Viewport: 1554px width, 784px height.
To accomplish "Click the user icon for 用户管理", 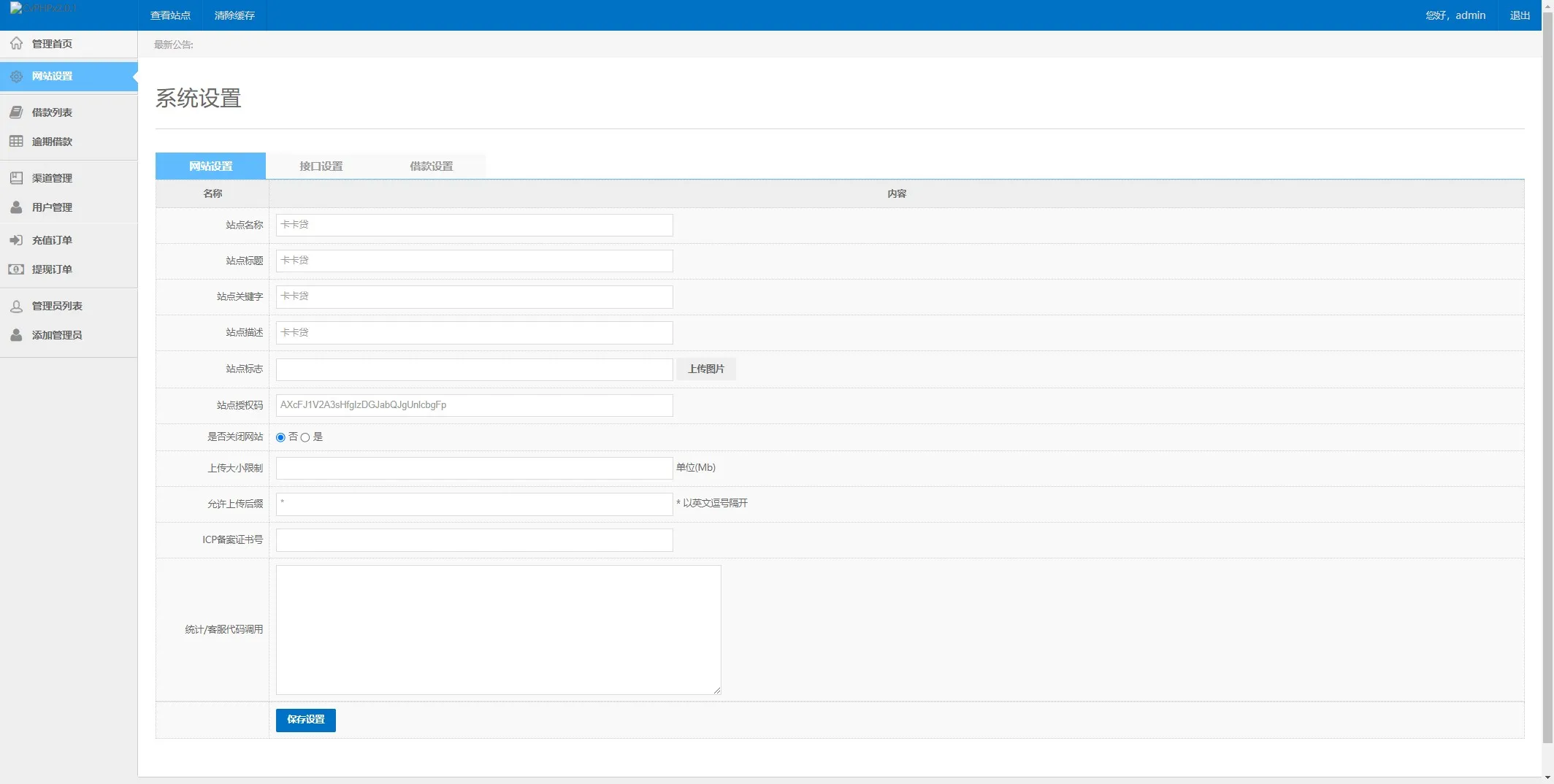I will pyautogui.click(x=16, y=207).
